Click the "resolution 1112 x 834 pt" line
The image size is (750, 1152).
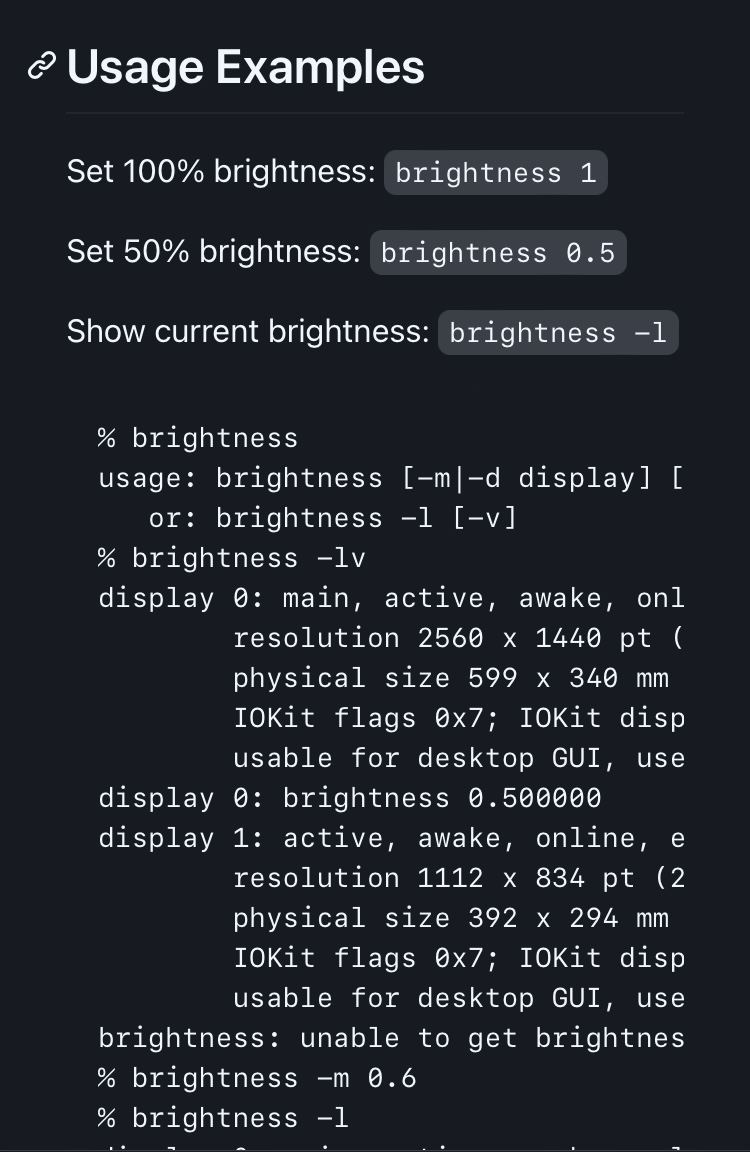(x=458, y=878)
